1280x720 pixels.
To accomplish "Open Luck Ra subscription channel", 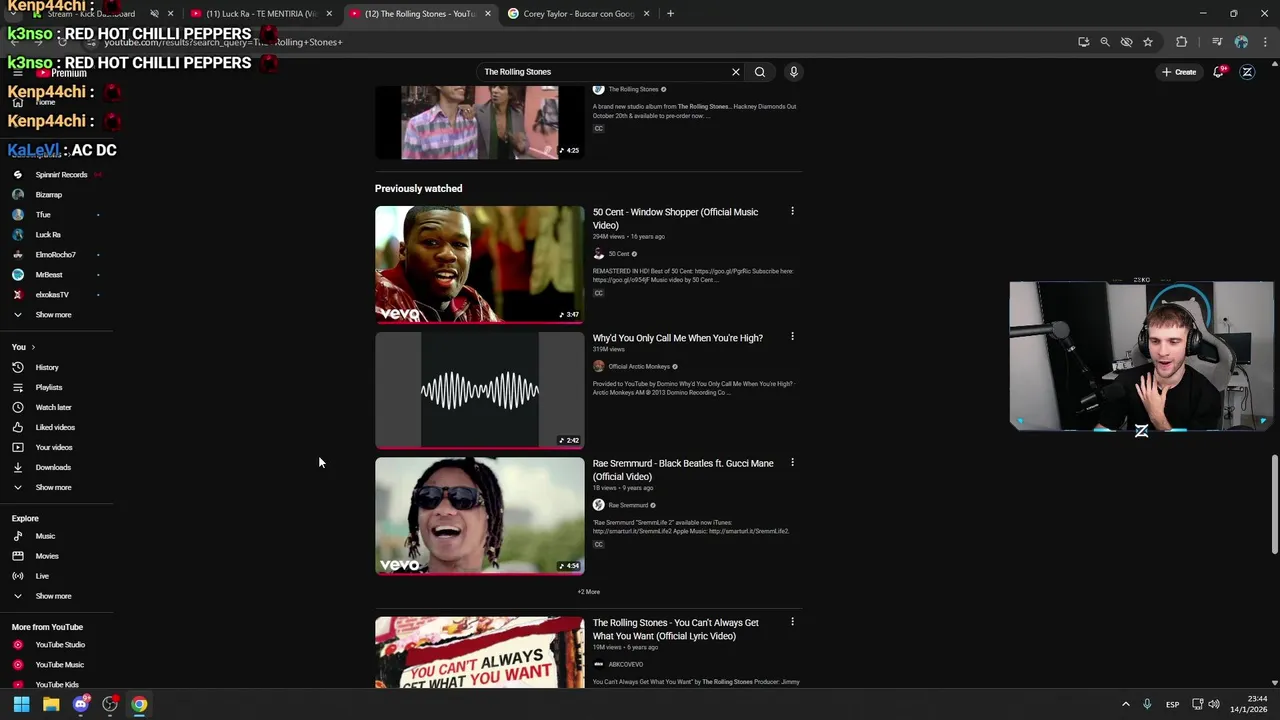I will [48, 235].
